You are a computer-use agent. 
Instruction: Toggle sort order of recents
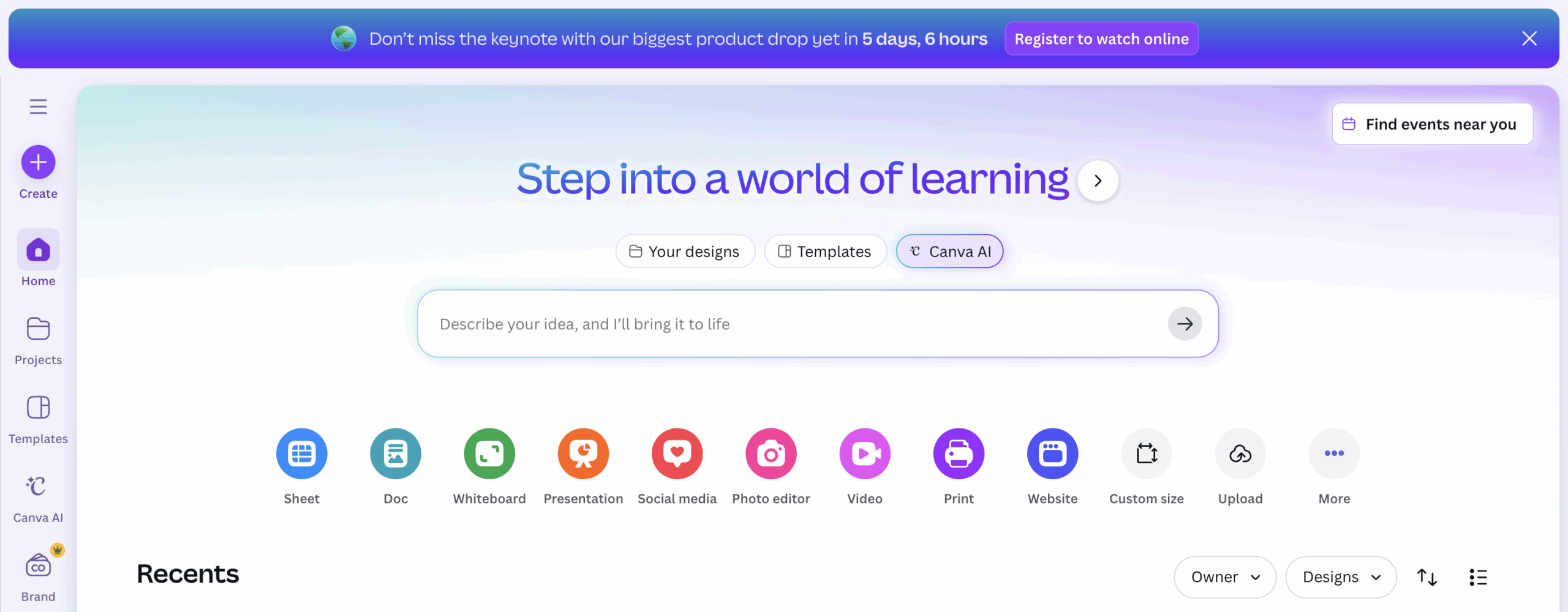coord(1427,577)
